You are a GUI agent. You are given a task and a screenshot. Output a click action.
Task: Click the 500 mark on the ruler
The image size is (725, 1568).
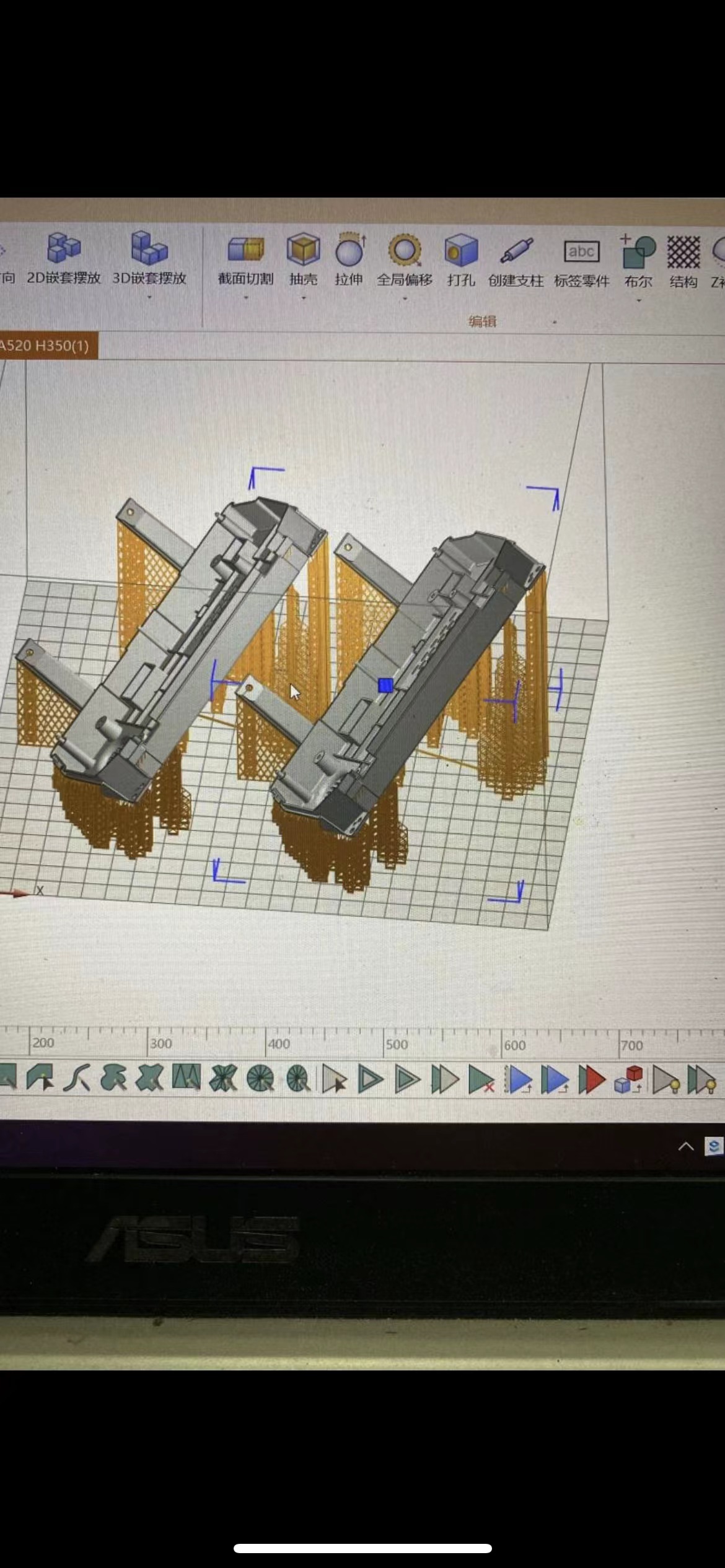(x=397, y=1044)
